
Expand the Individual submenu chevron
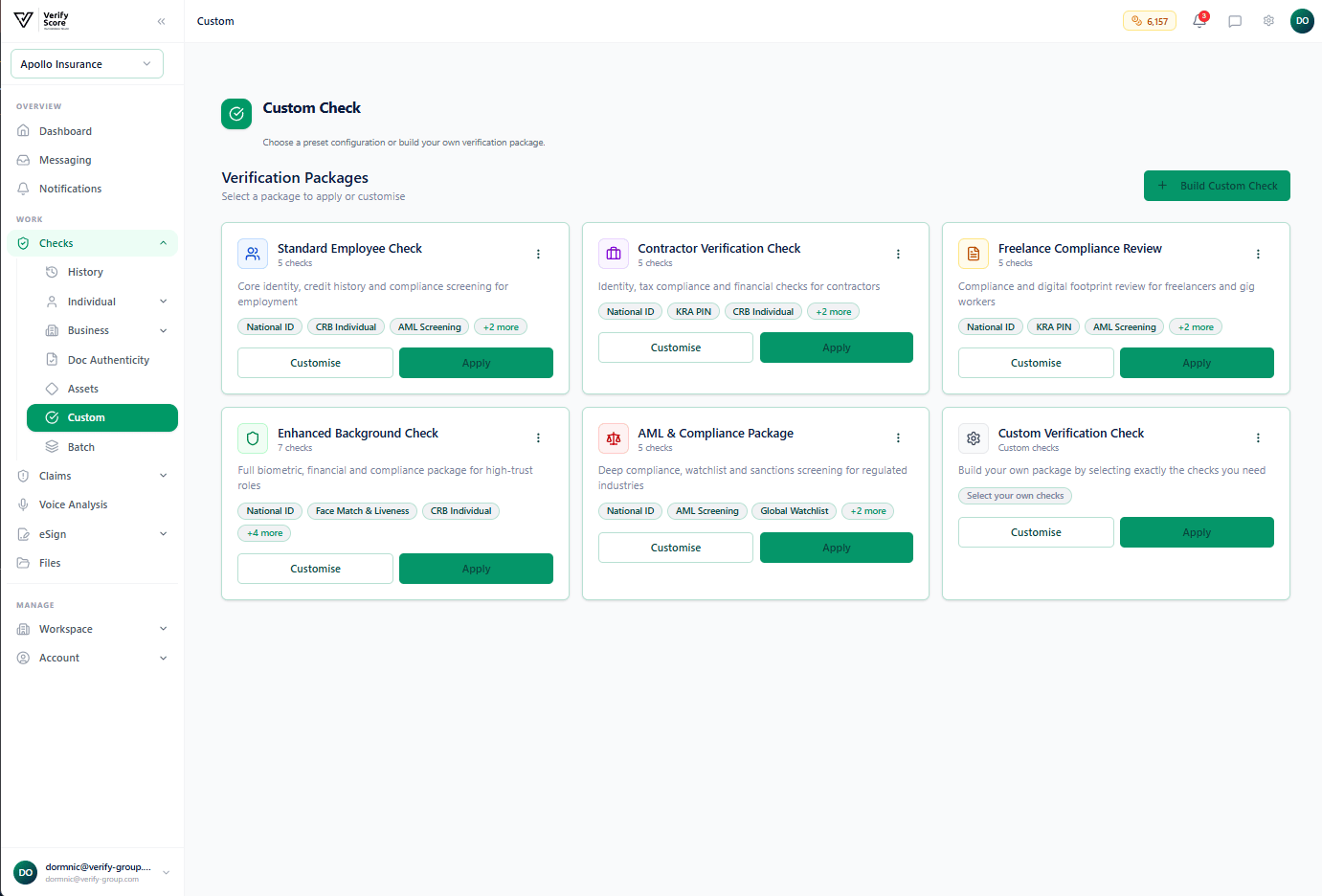click(163, 302)
